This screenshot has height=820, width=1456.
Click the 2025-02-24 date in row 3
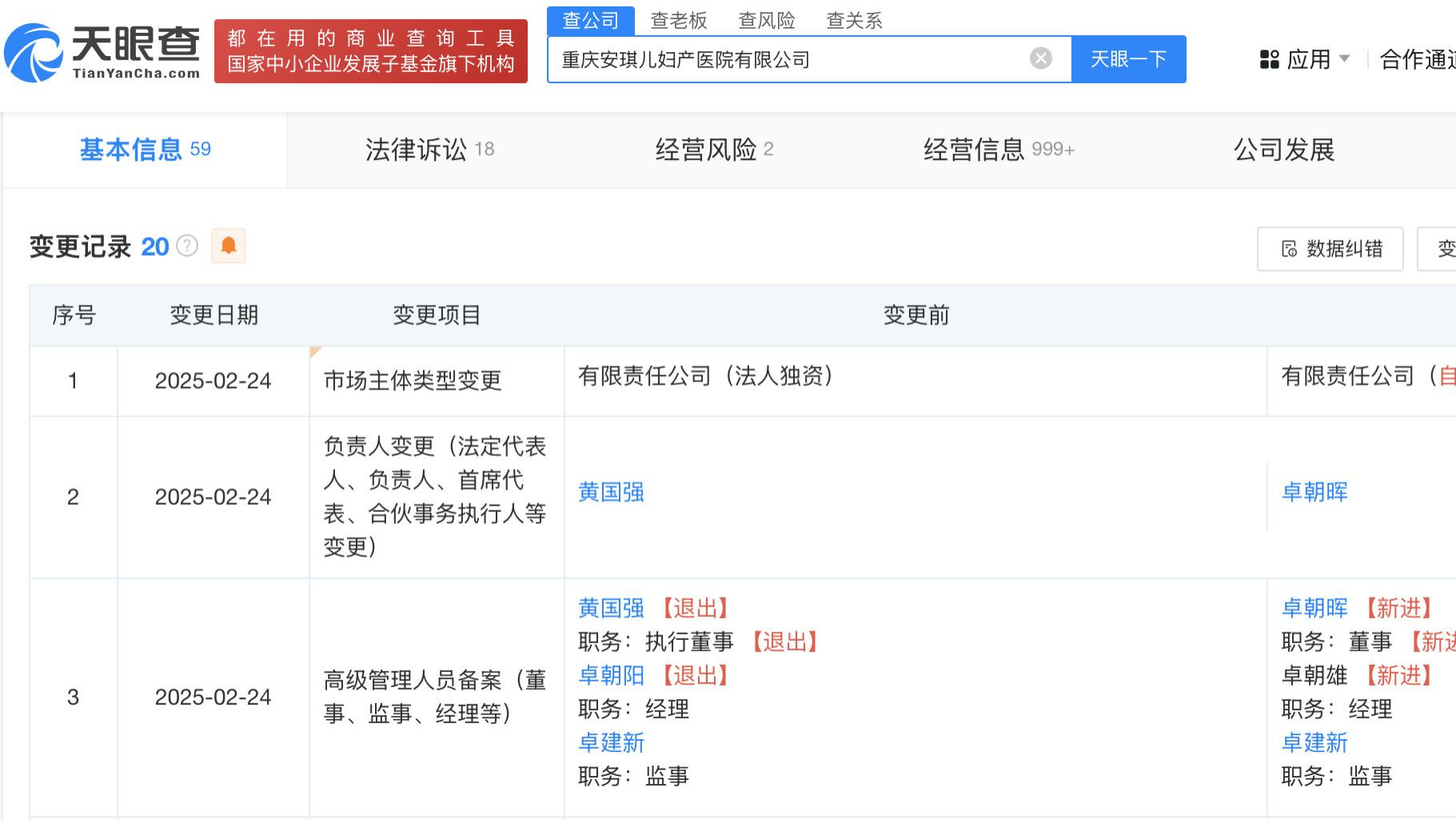(213, 697)
